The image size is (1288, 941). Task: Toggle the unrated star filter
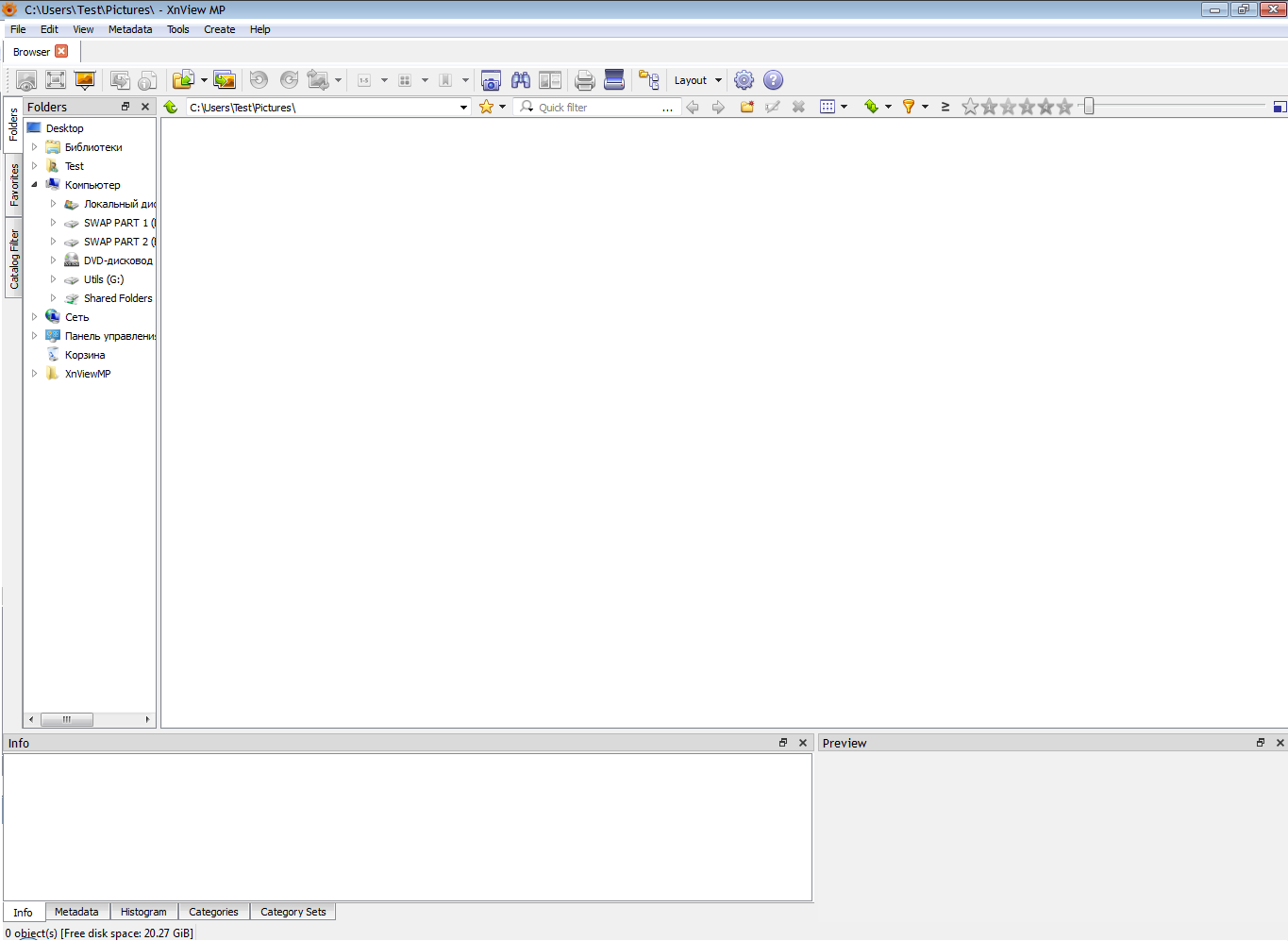(970, 107)
